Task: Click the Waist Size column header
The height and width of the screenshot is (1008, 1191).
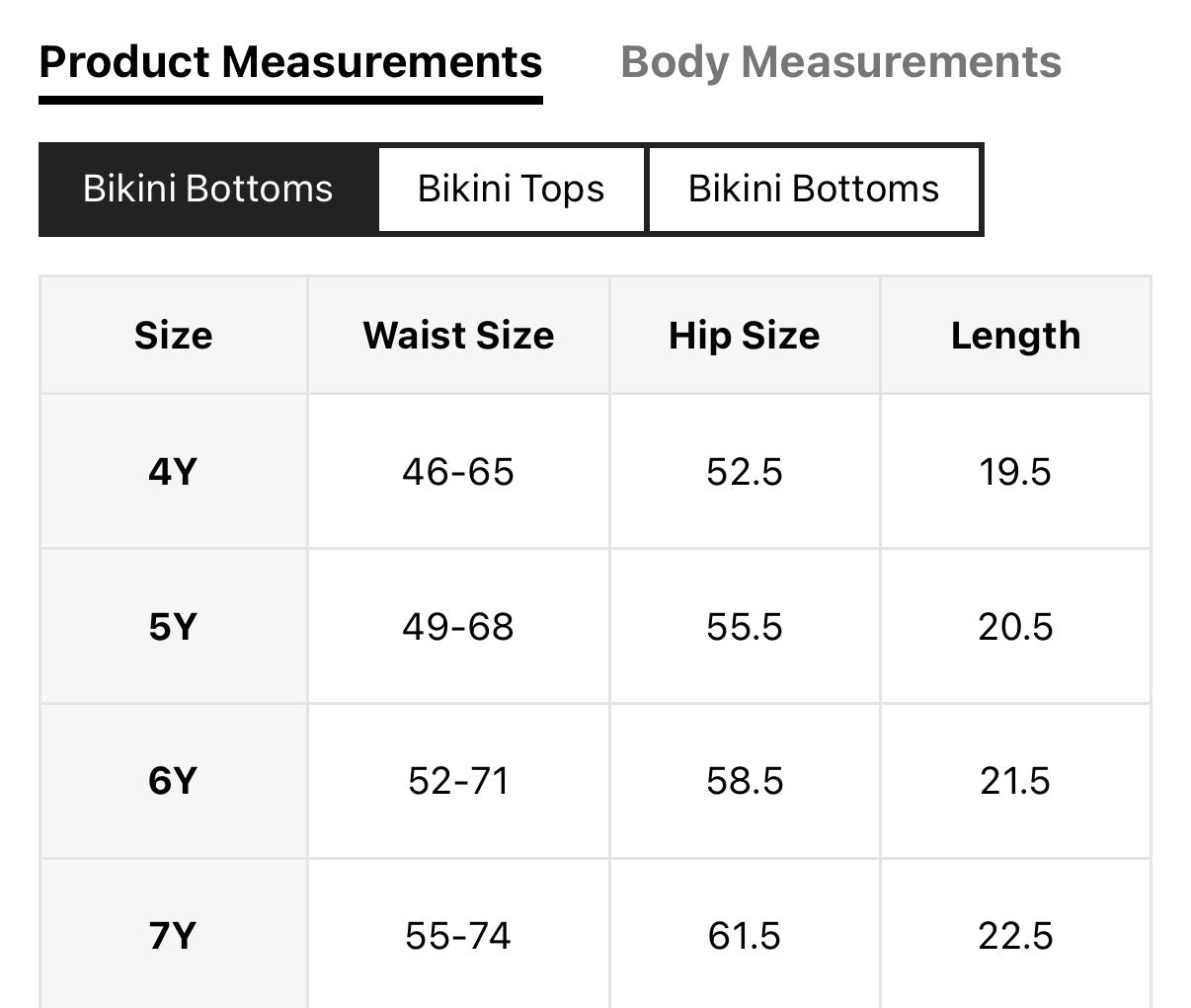Action: tap(458, 335)
